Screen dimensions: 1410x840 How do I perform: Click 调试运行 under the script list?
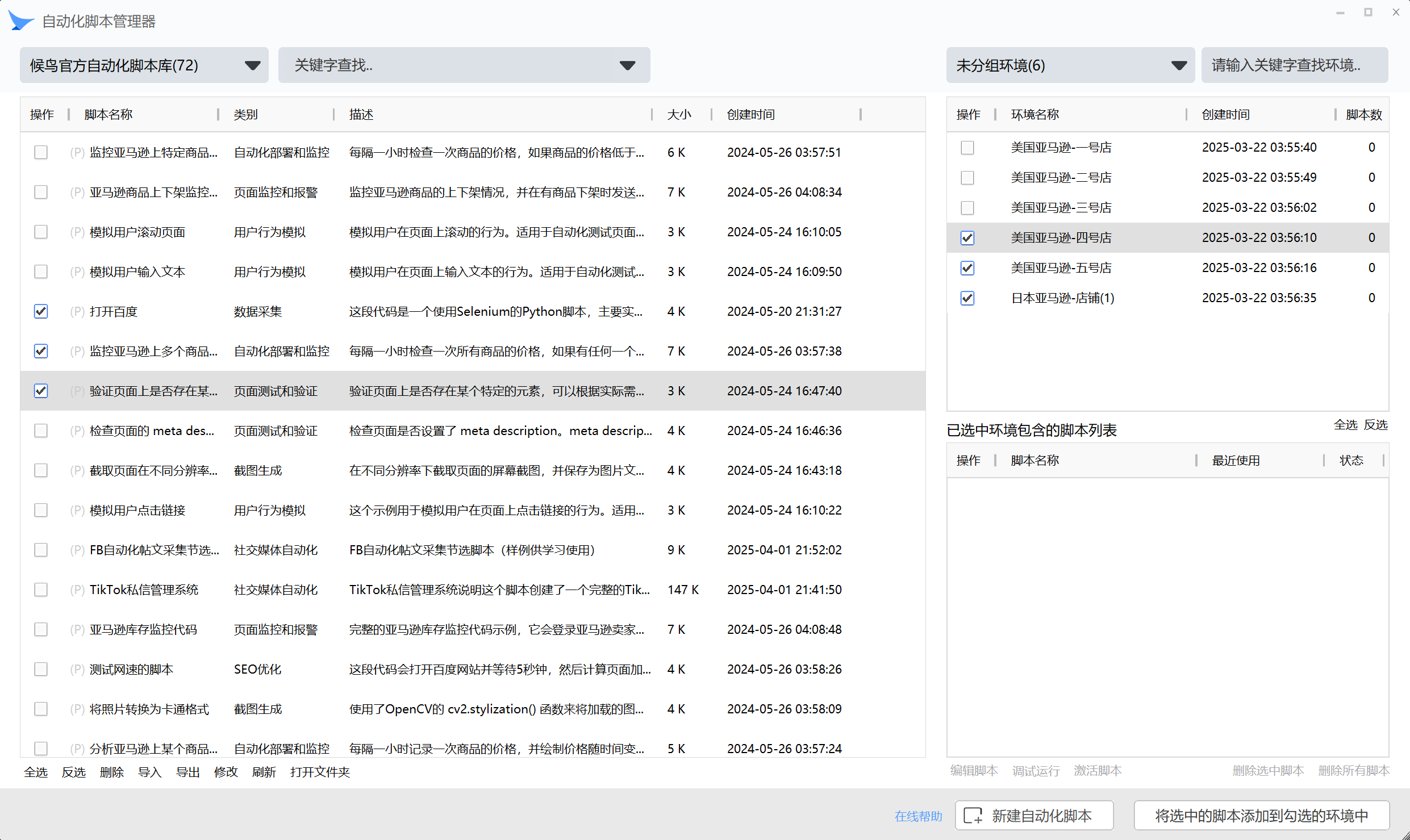click(1036, 771)
